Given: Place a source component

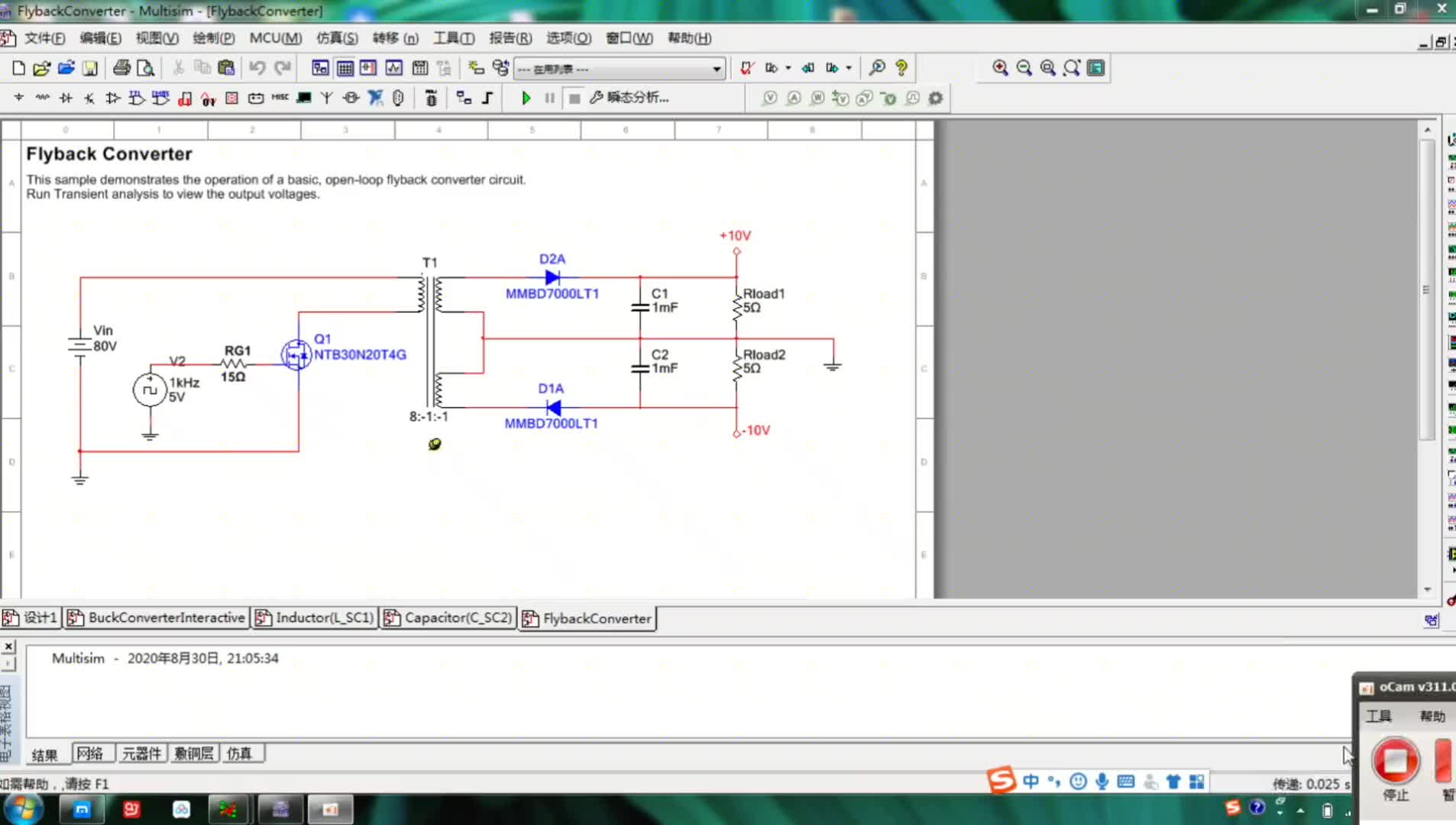Looking at the screenshot, I should click(18, 98).
